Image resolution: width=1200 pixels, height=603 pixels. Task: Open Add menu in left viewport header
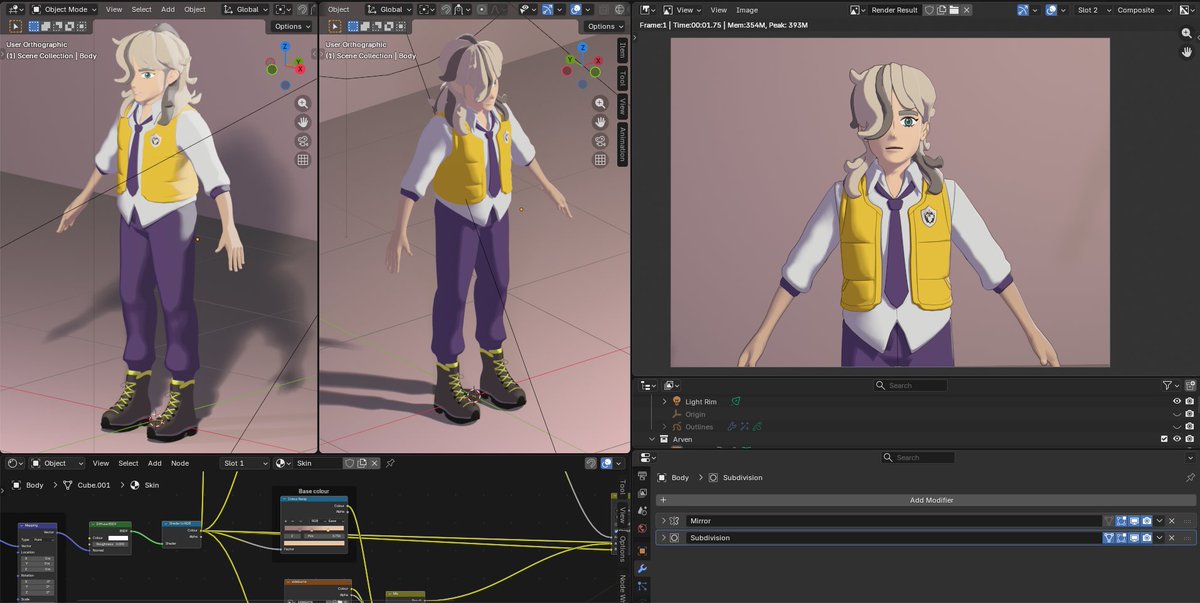coord(167,9)
